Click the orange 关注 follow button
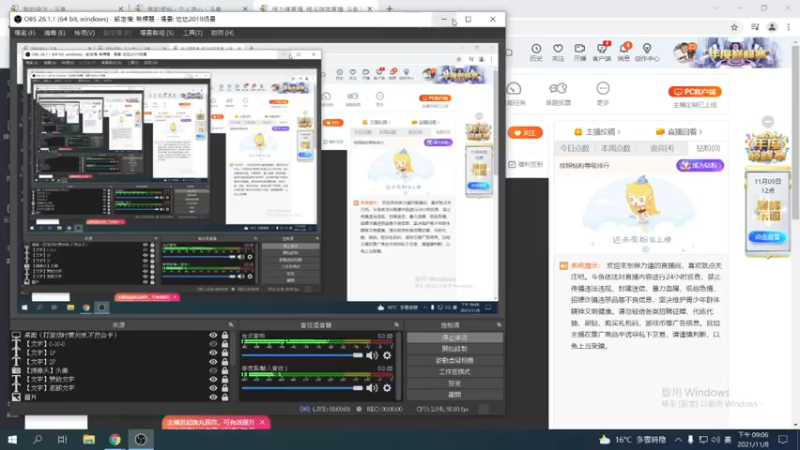The height and width of the screenshot is (450, 800). click(x=525, y=133)
